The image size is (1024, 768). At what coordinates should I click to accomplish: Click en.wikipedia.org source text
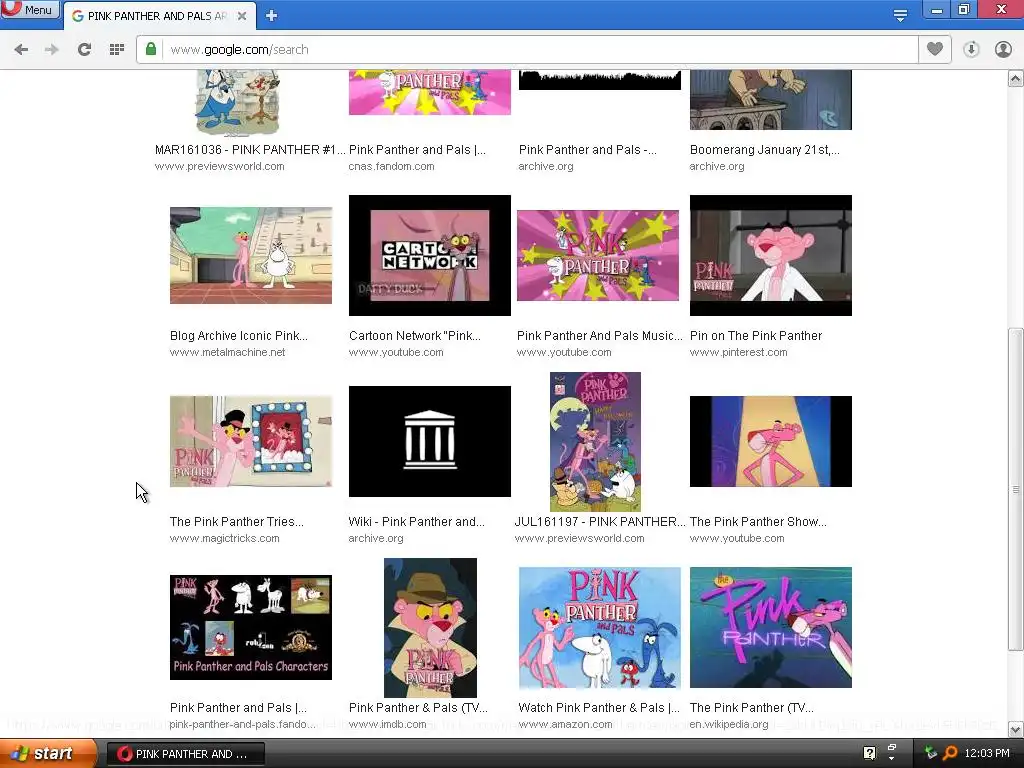729,725
